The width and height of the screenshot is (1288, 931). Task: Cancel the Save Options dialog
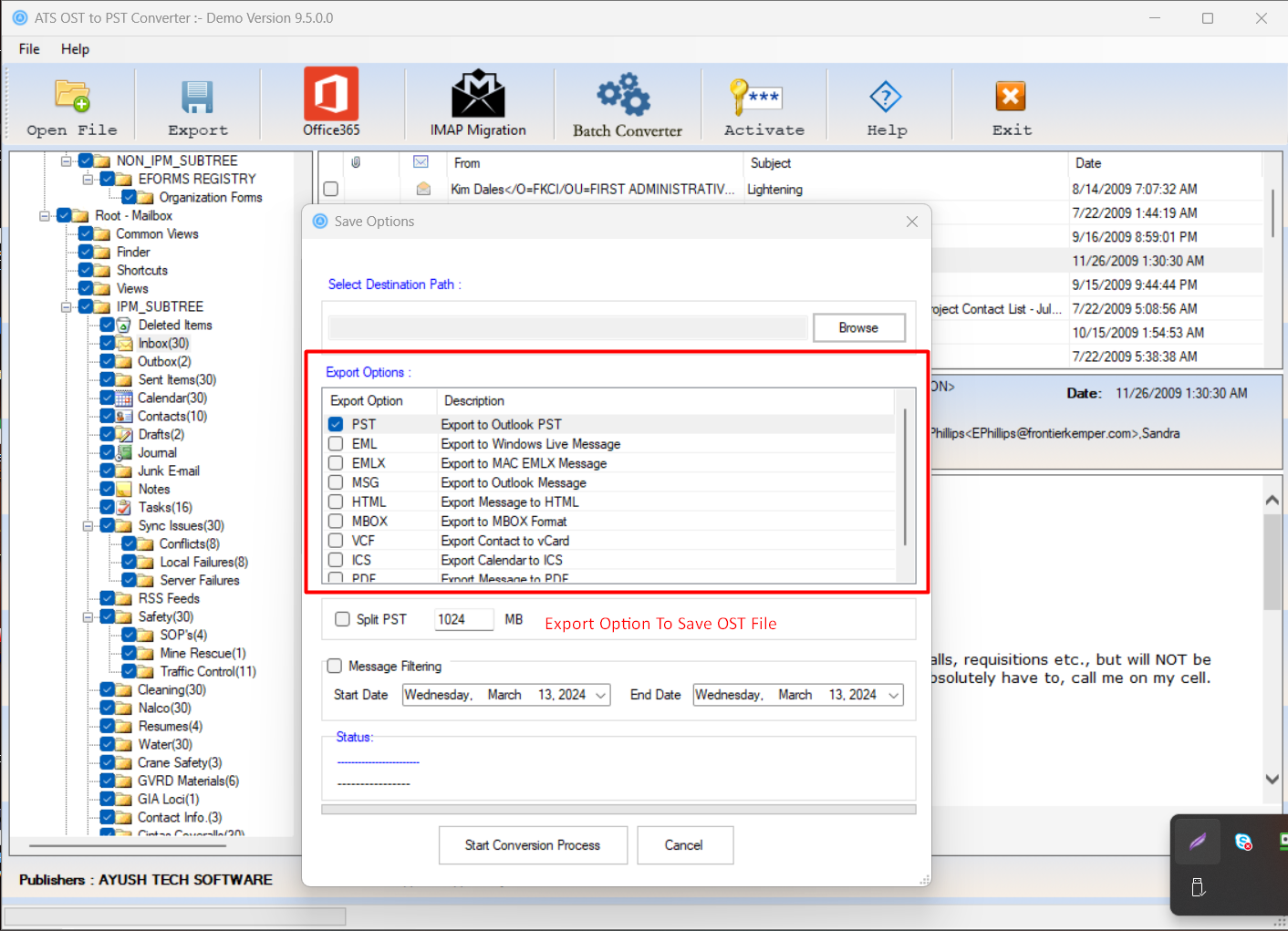pos(684,845)
